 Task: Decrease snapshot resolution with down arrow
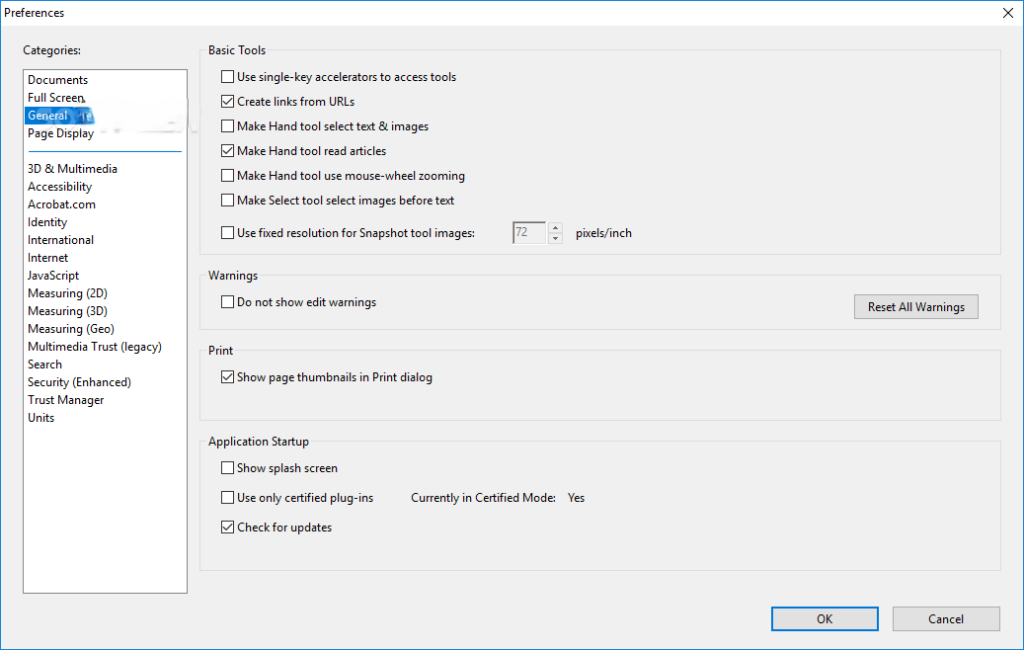pos(555,238)
